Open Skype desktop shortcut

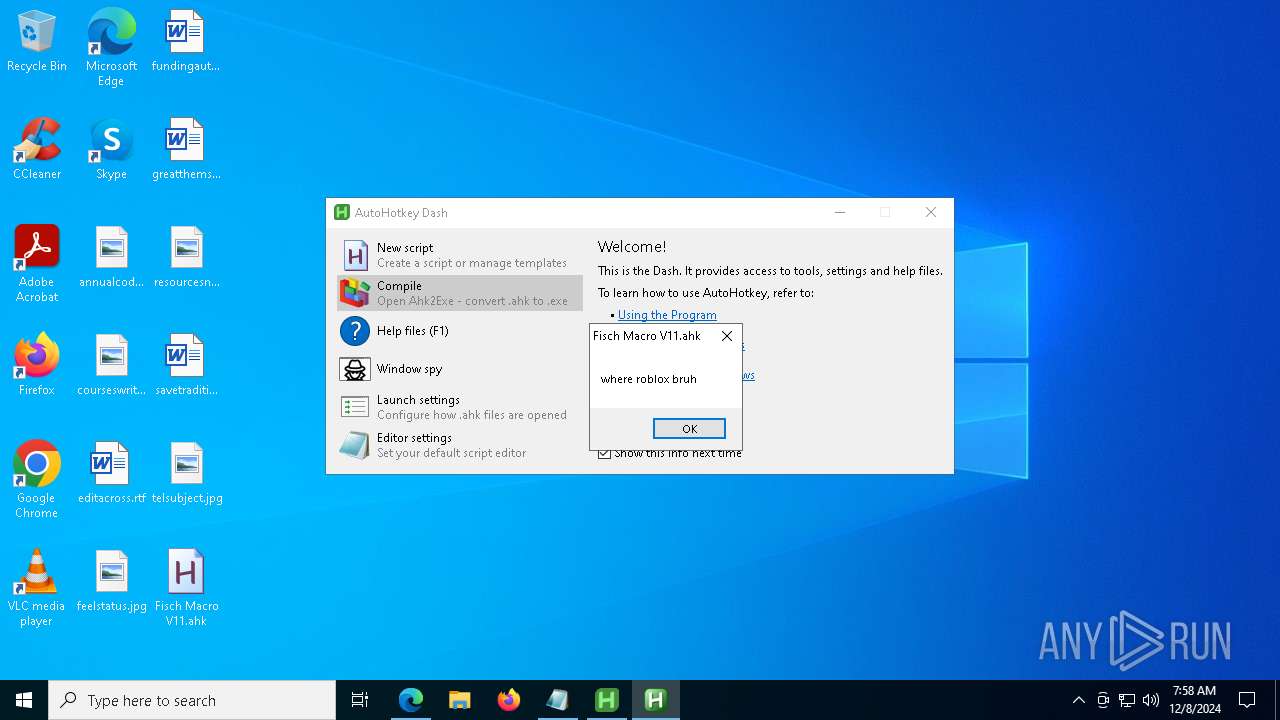pos(111,150)
